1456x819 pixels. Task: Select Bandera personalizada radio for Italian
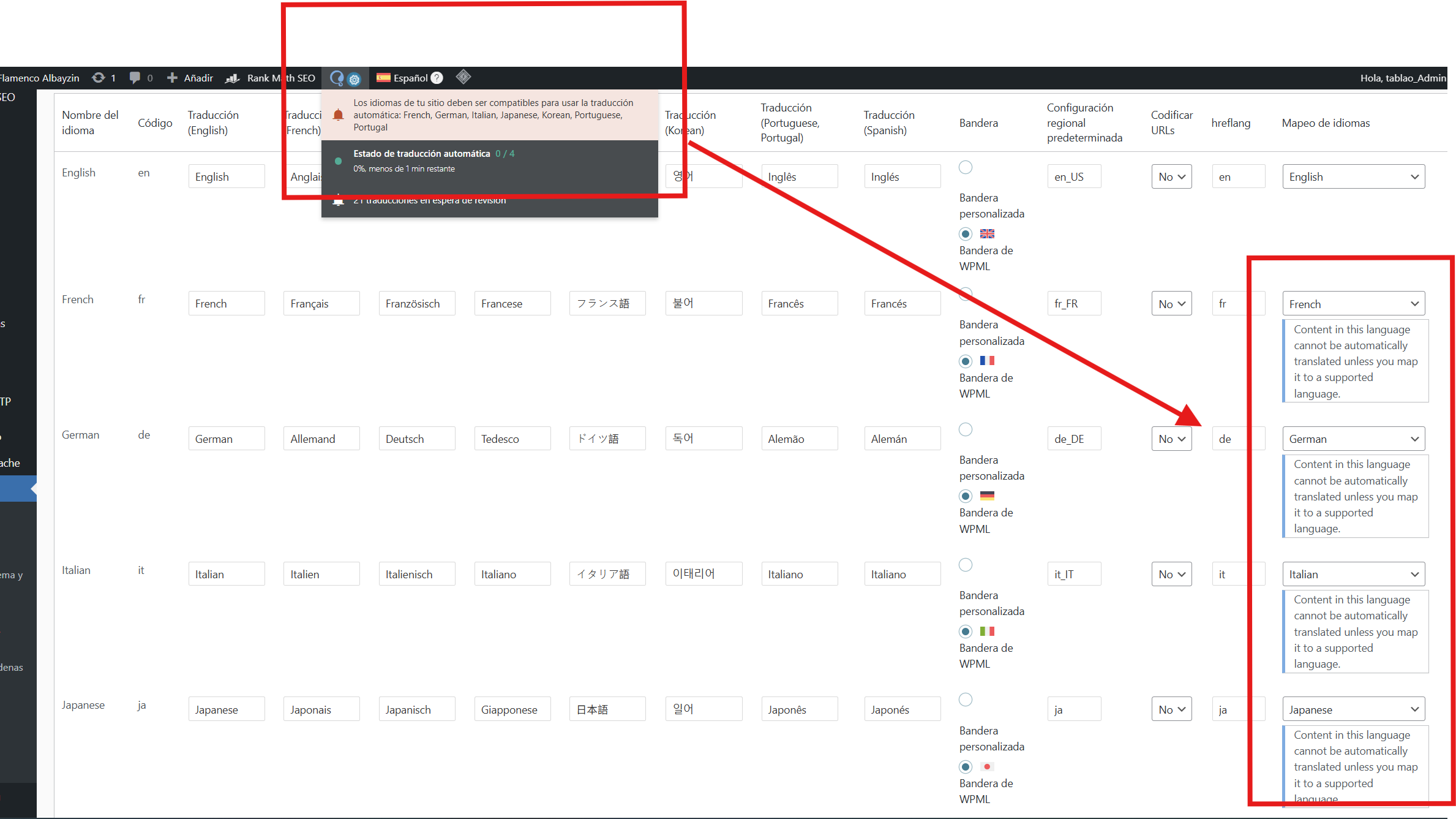966,565
